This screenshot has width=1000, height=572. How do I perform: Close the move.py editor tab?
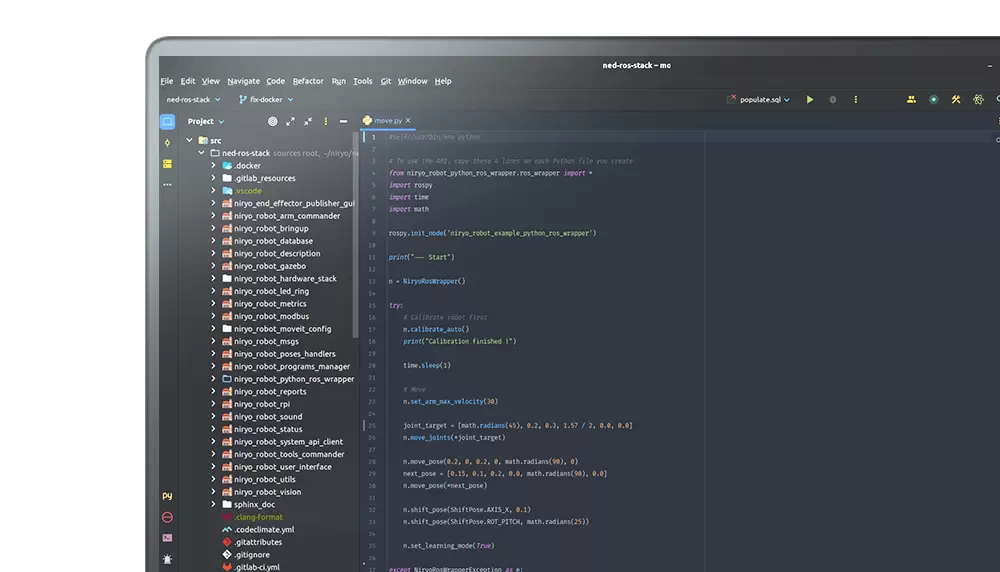coord(408,120)
